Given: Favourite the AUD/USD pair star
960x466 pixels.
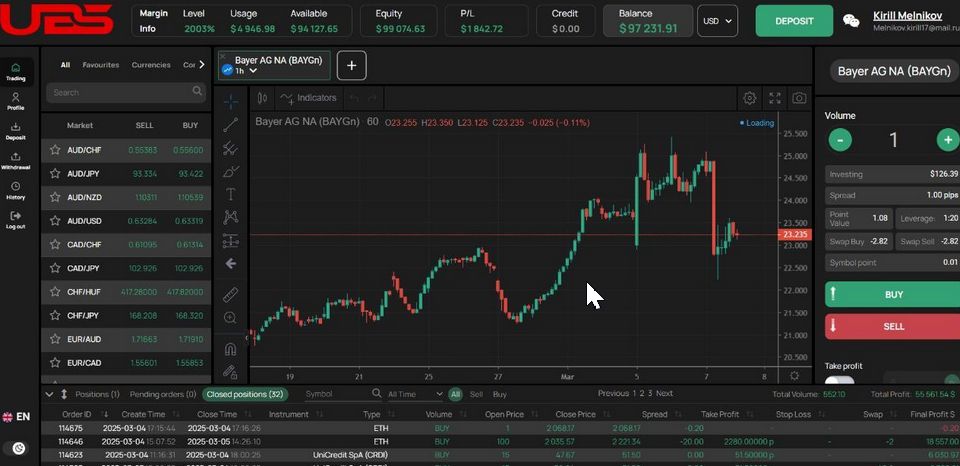Looking at the screenshot, I should tap(55, 220).
